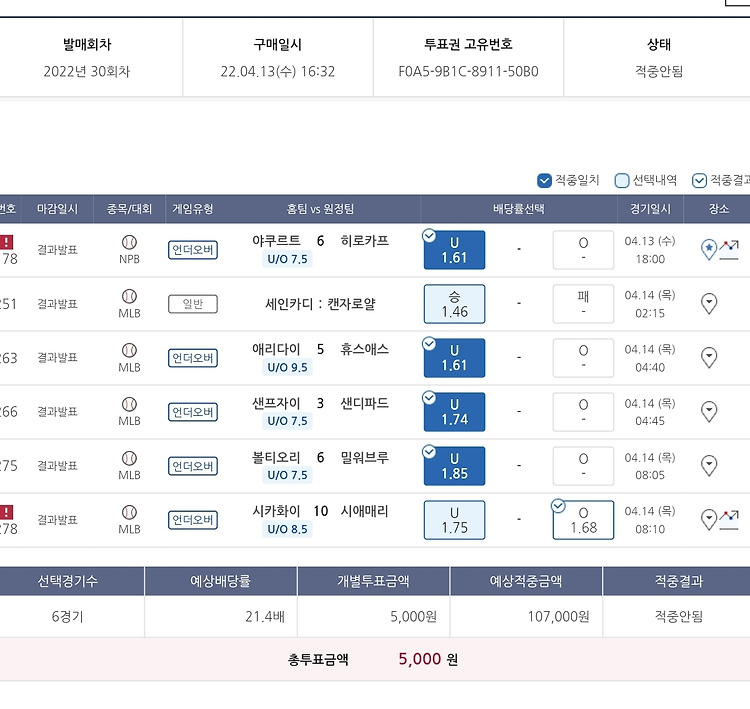Click baseball icon in 야쿠르트 NPB row

(129, 242)
